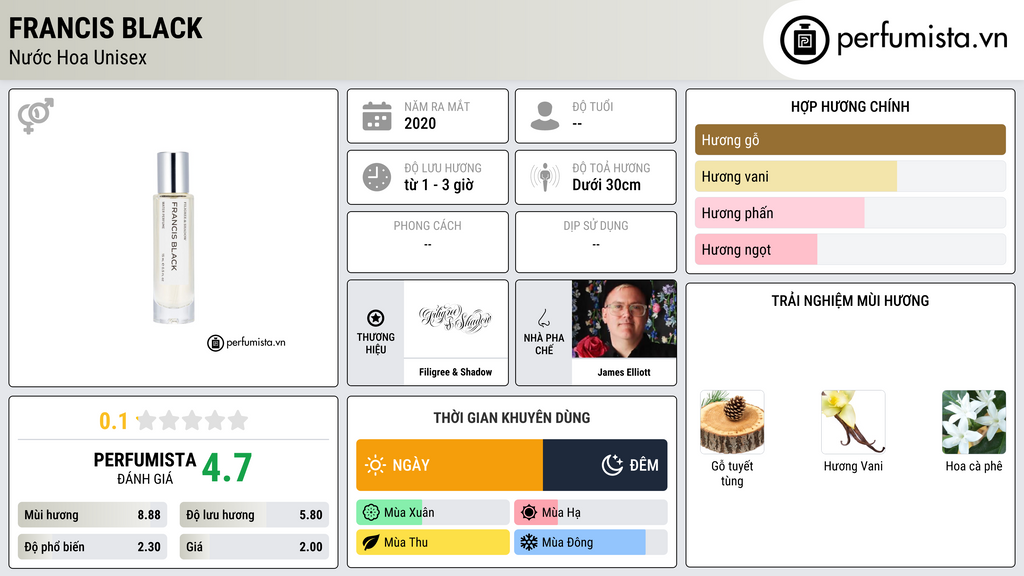Click the perfumista.vn logo icon

coord(804,40)
